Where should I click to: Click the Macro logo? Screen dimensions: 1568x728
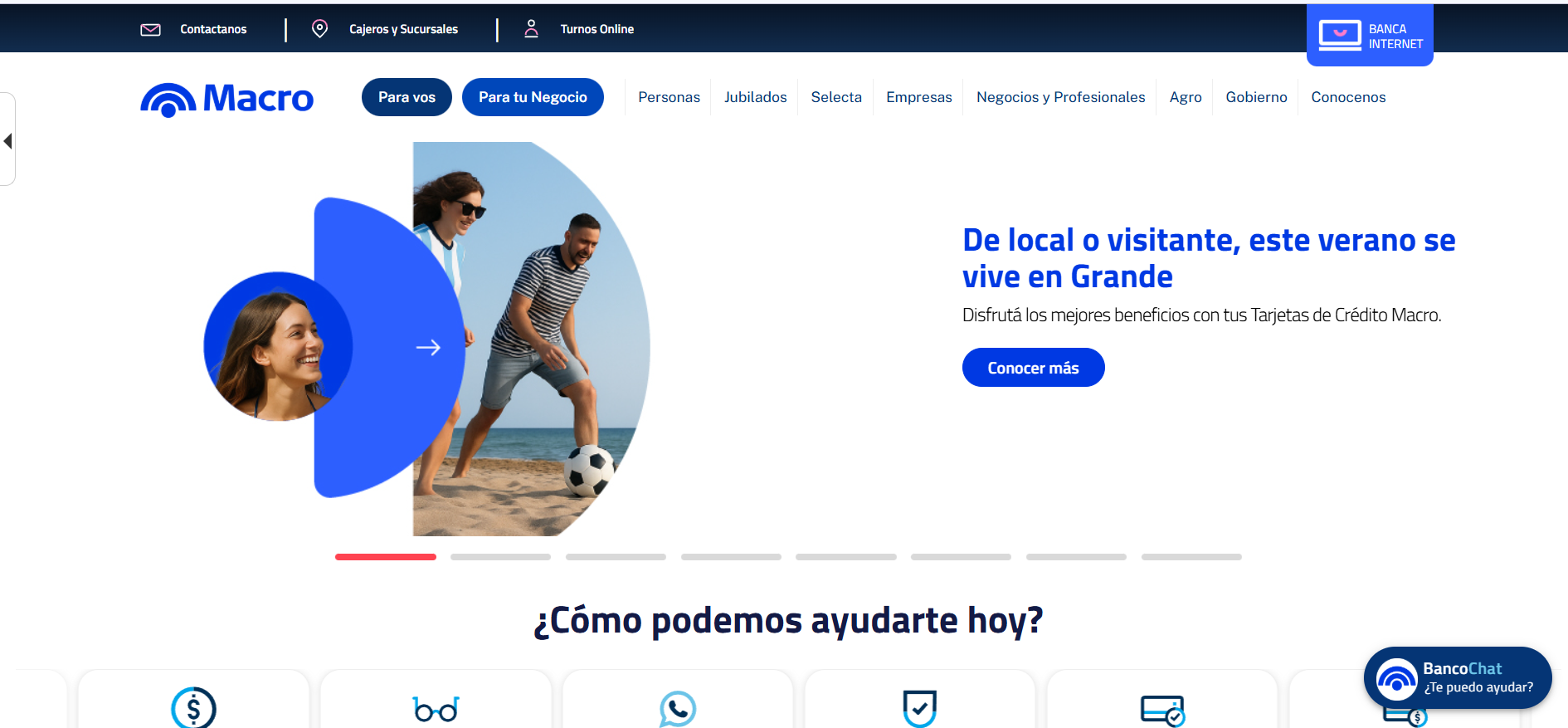click(x=226, y=99)
